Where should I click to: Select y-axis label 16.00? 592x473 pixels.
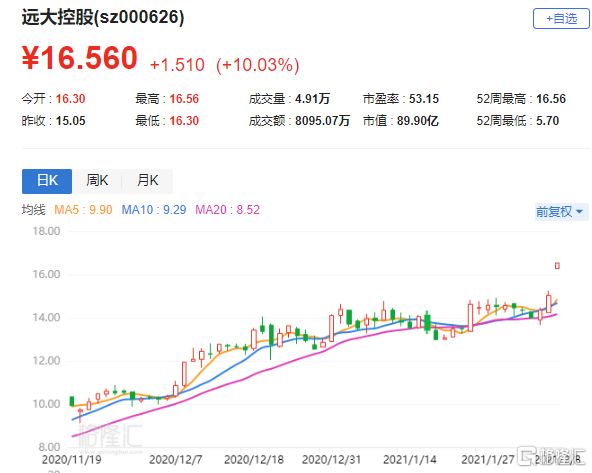click(x=46, y=274)
